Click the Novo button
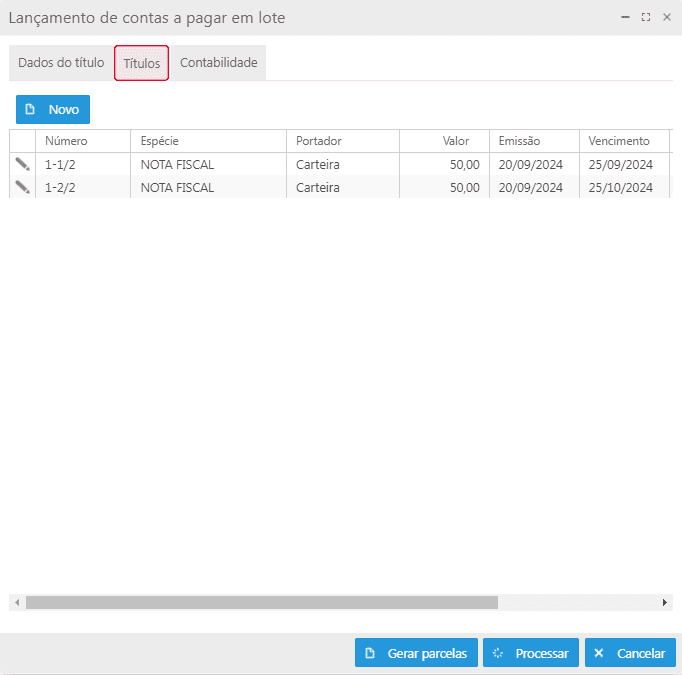The width and height of the screenshot is (682, 675). tap(53, 109)
